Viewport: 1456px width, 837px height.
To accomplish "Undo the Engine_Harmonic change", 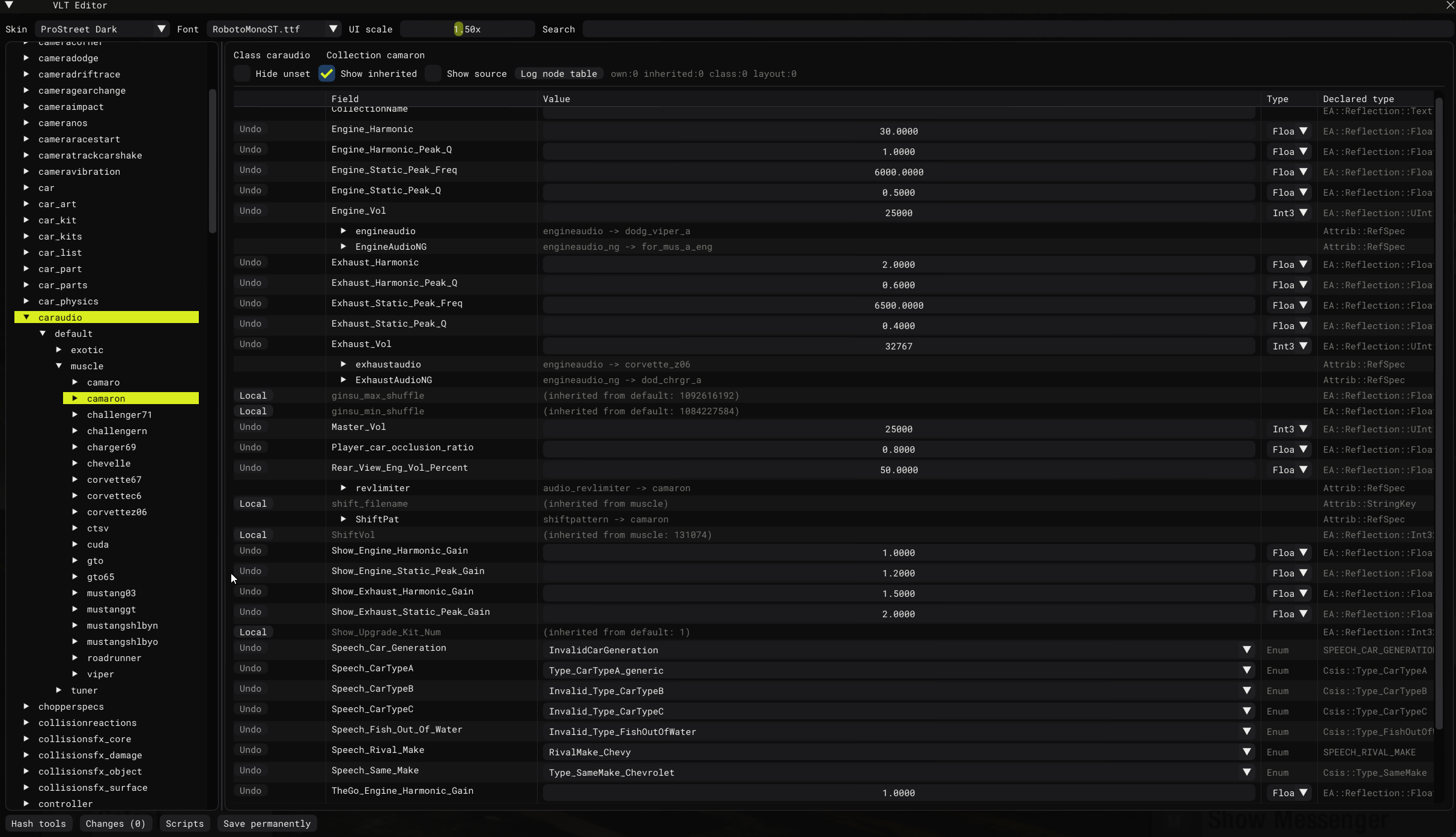I will (250, 129).
